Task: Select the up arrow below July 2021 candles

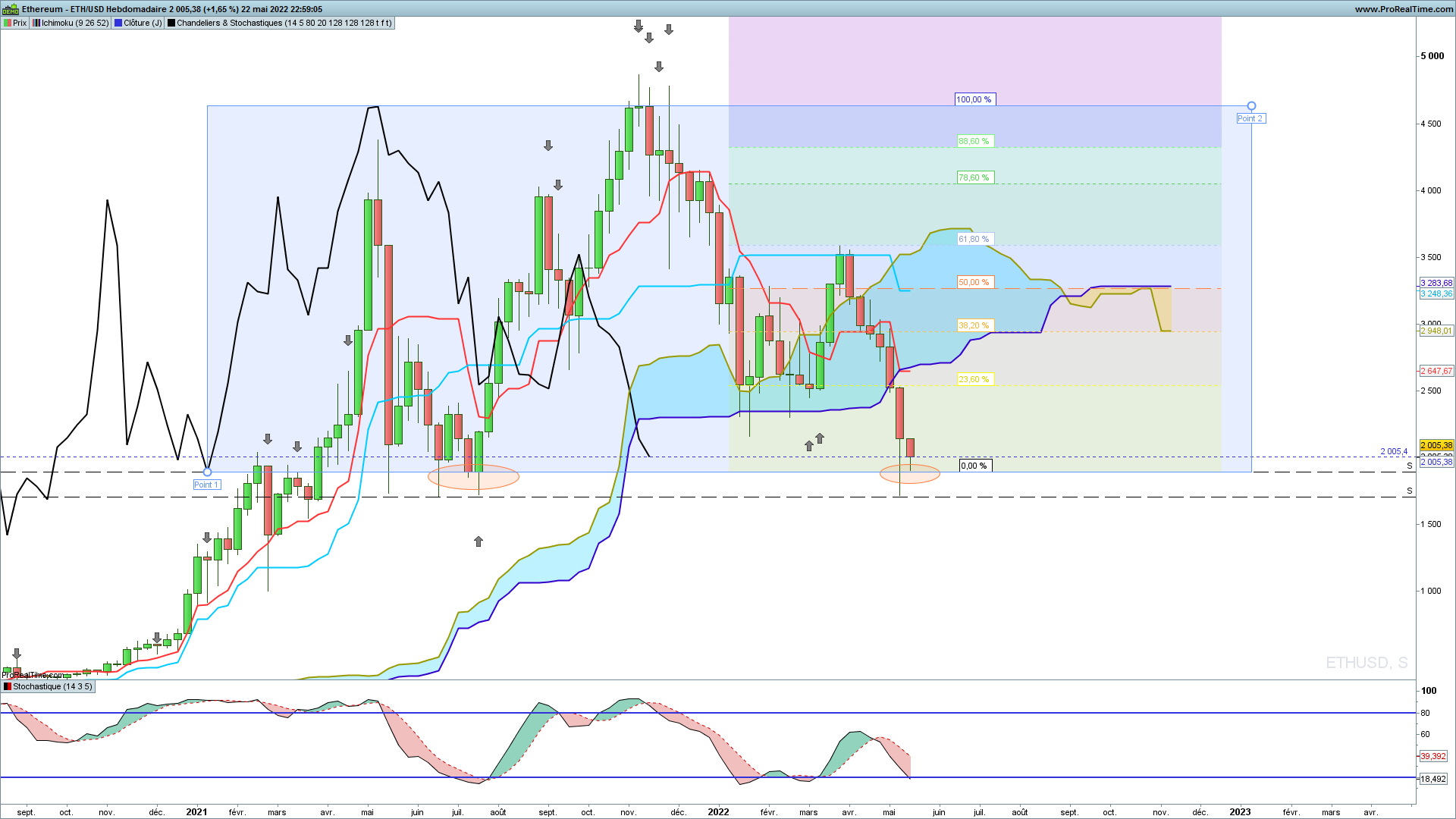Action: pyautogui.click(x=479, y=541)
